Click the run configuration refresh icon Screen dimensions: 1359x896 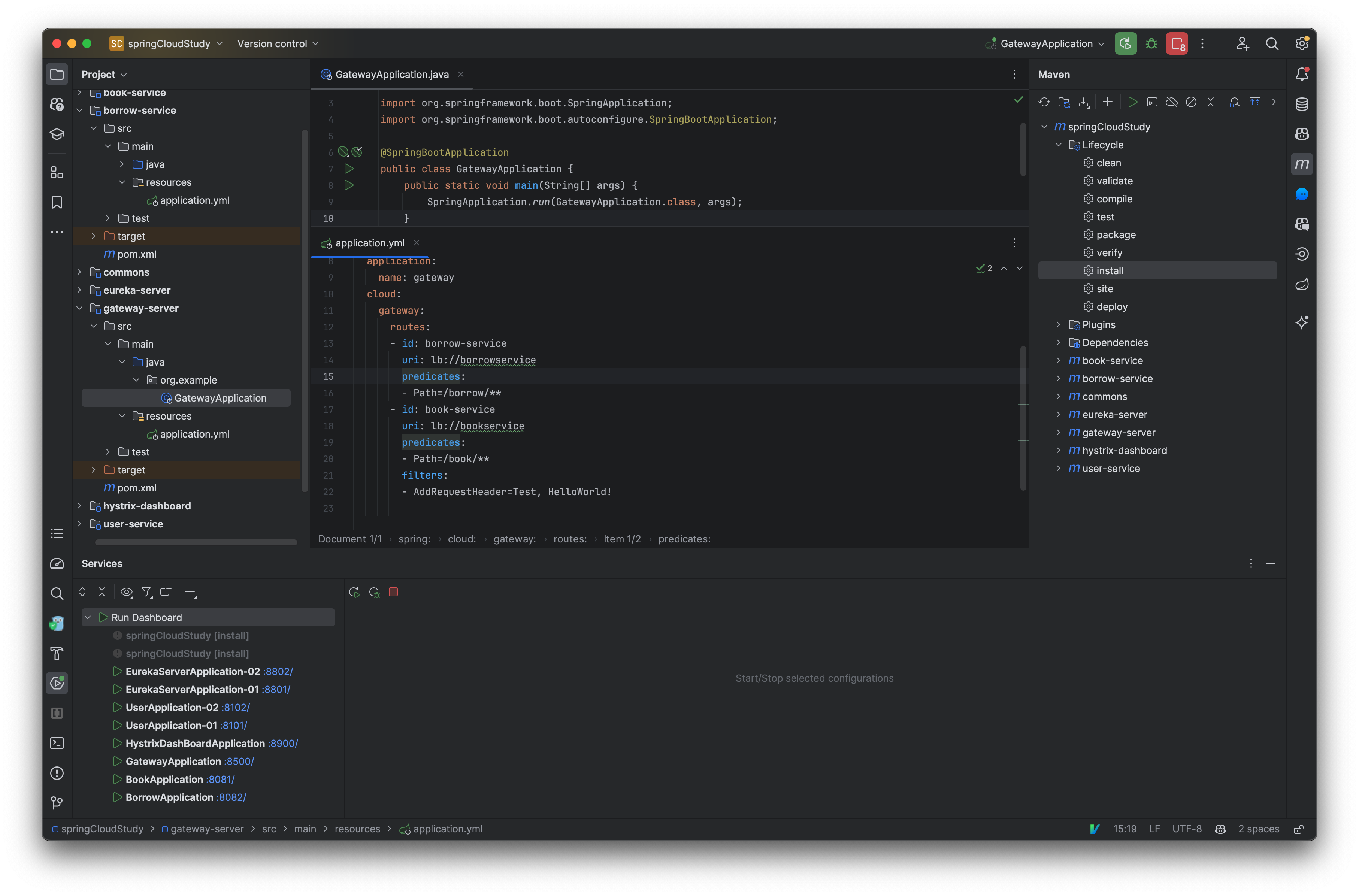point(354,592)
